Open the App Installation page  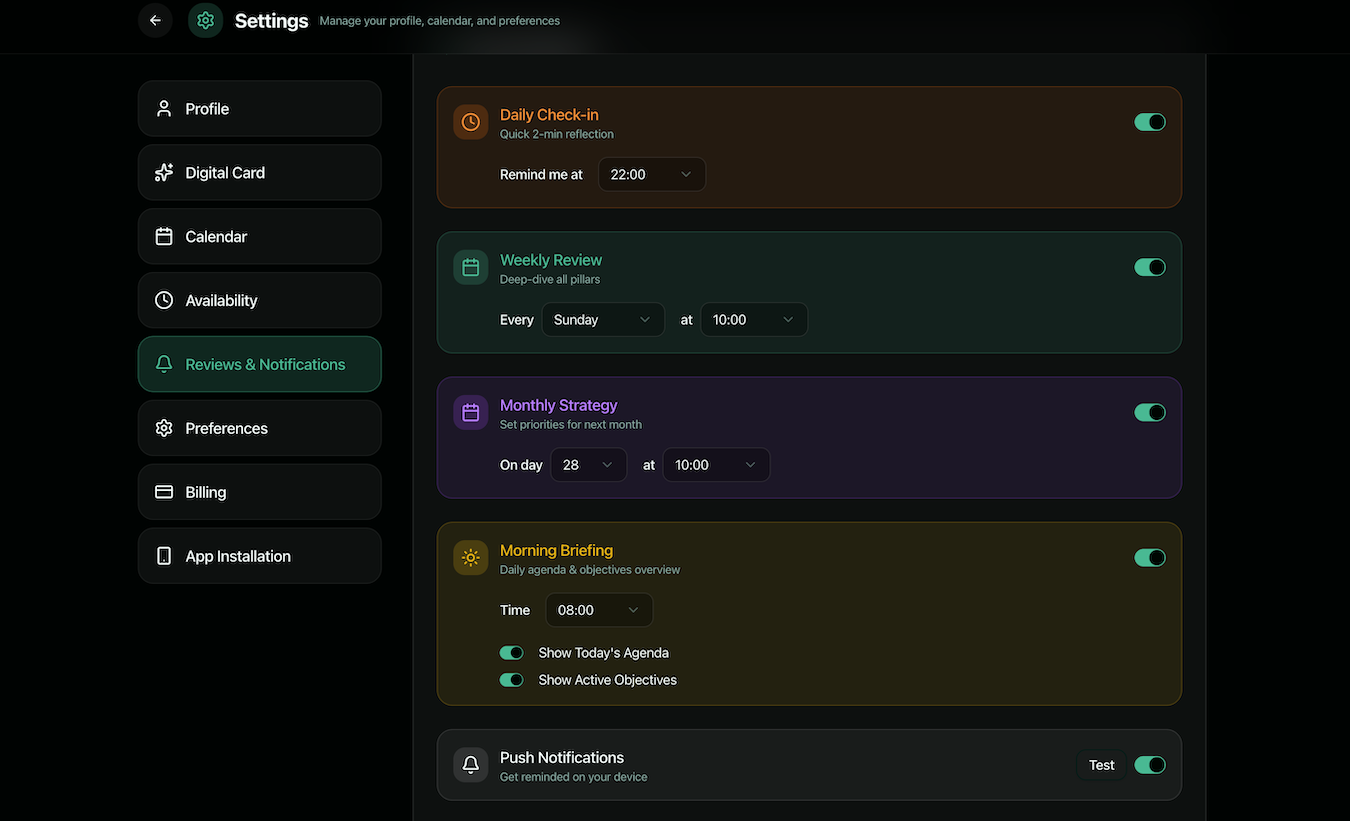(x=259, y=556)
